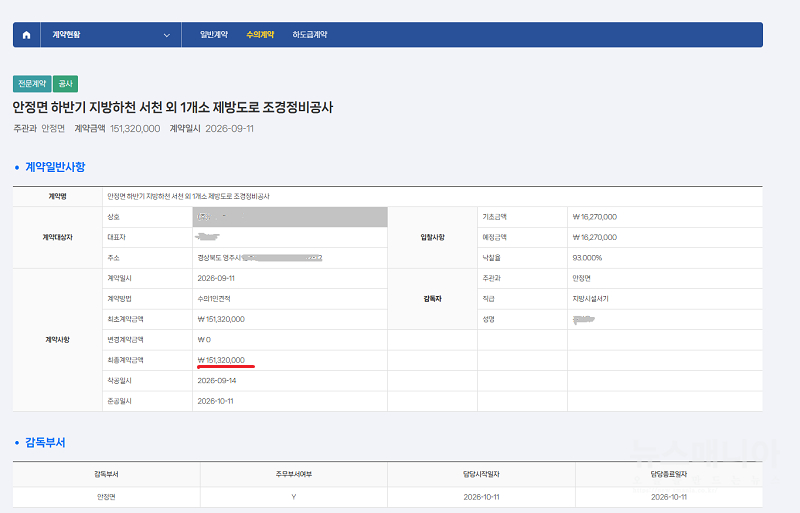Click the green 공사 badge

pos(65,84)
